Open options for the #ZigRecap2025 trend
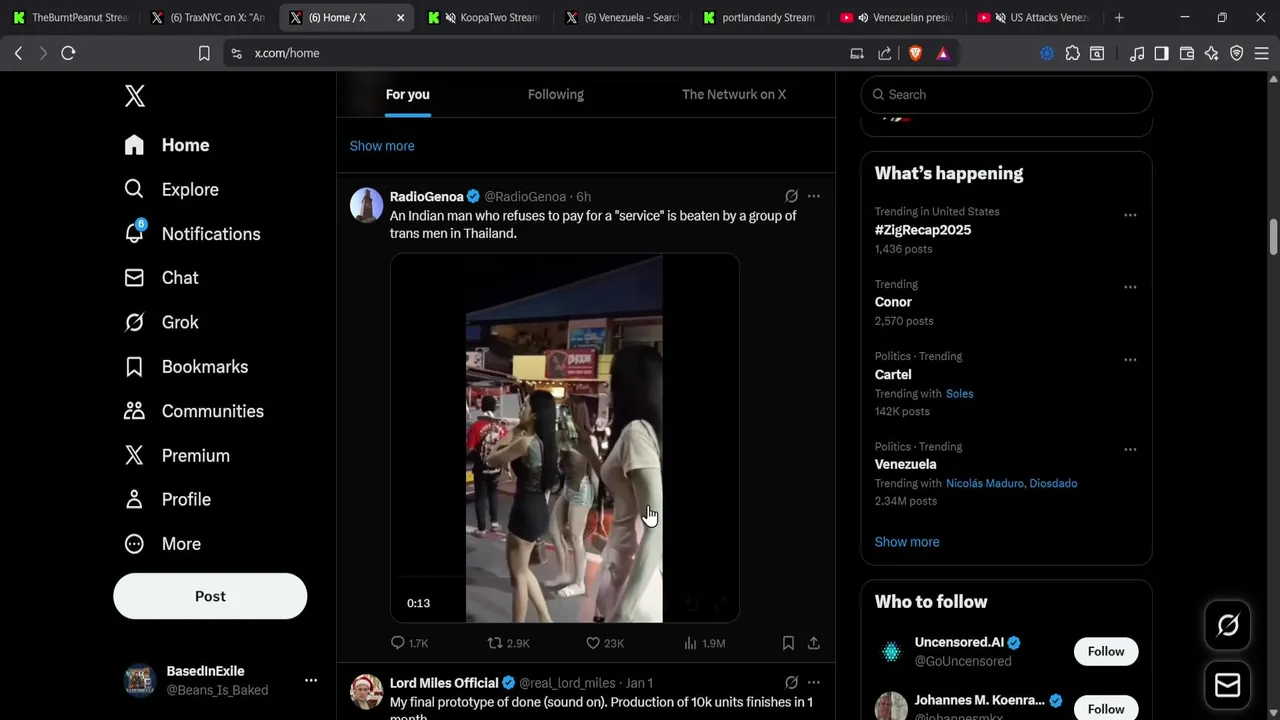The width and height of the screenshot is (1280, 720). (1130, 215)
